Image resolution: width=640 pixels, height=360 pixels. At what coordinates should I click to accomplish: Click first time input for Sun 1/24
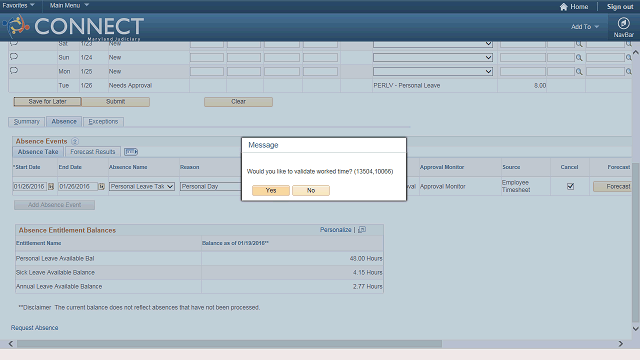point(207,58)
